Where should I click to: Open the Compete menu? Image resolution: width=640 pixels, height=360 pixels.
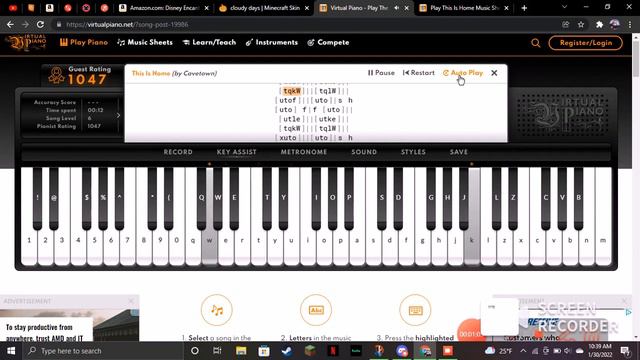click(328, 42)
